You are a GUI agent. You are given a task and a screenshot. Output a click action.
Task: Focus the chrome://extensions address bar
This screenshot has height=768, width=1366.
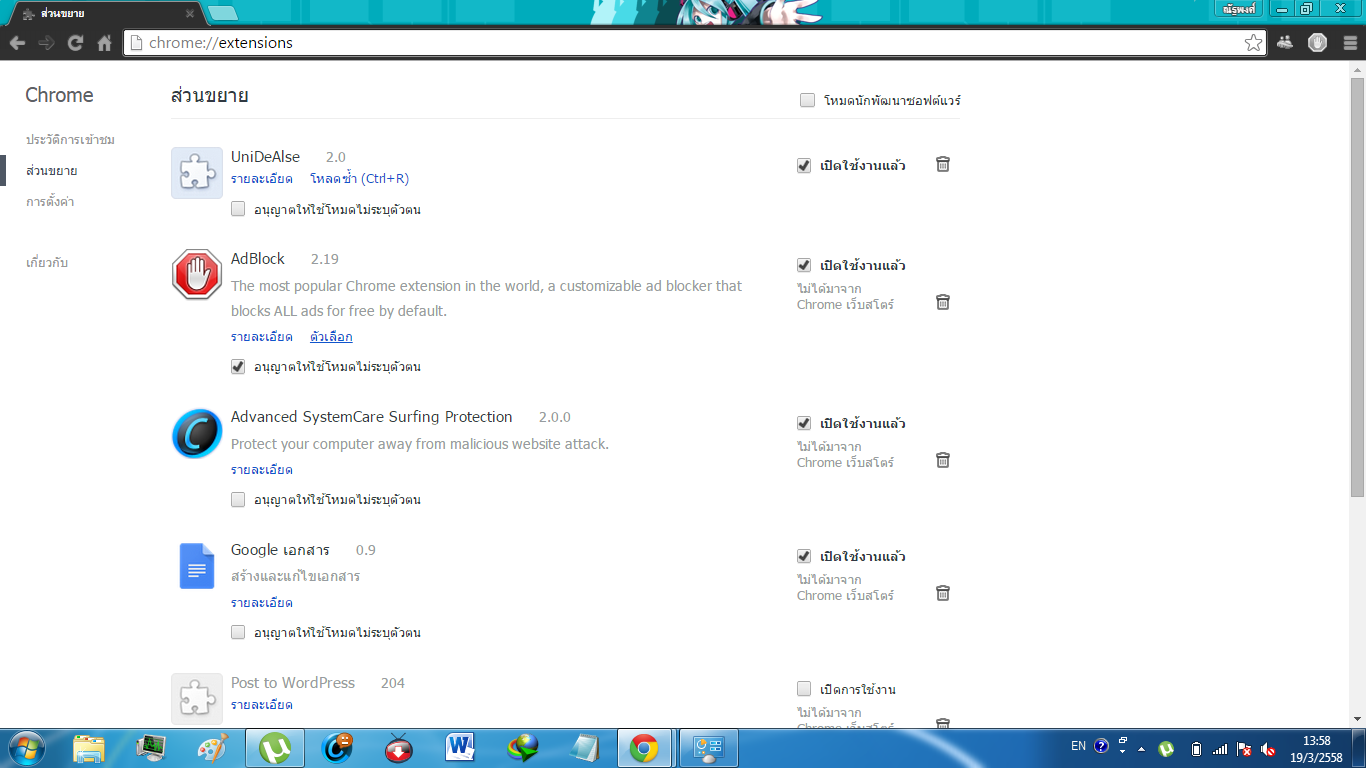click(693, 43)
